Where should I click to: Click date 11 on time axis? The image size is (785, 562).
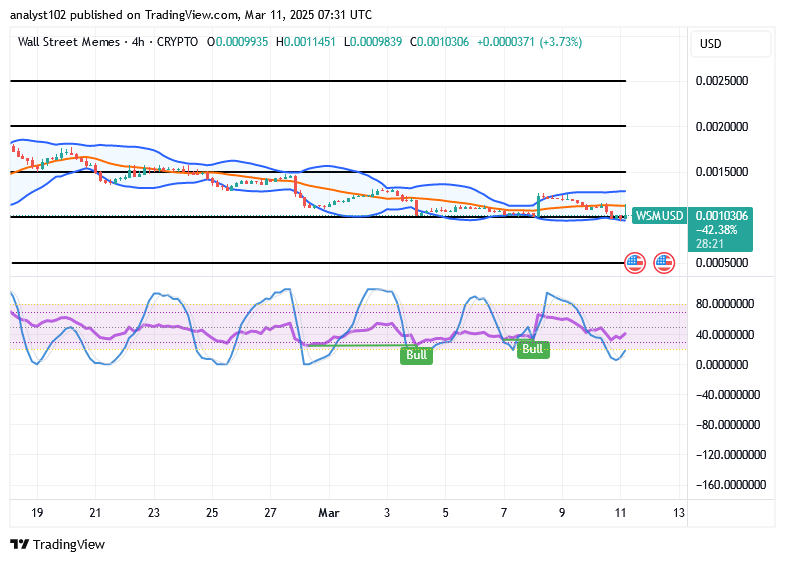click(620, 513)
